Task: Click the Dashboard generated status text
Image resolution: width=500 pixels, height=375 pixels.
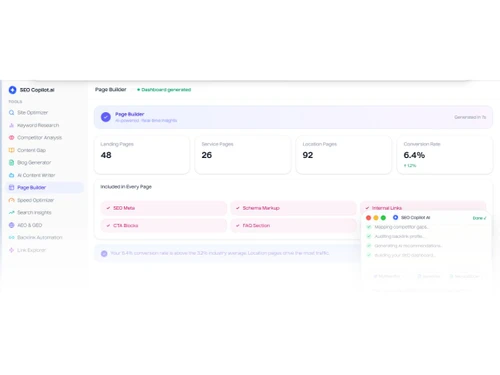Action: coord(166,90)
